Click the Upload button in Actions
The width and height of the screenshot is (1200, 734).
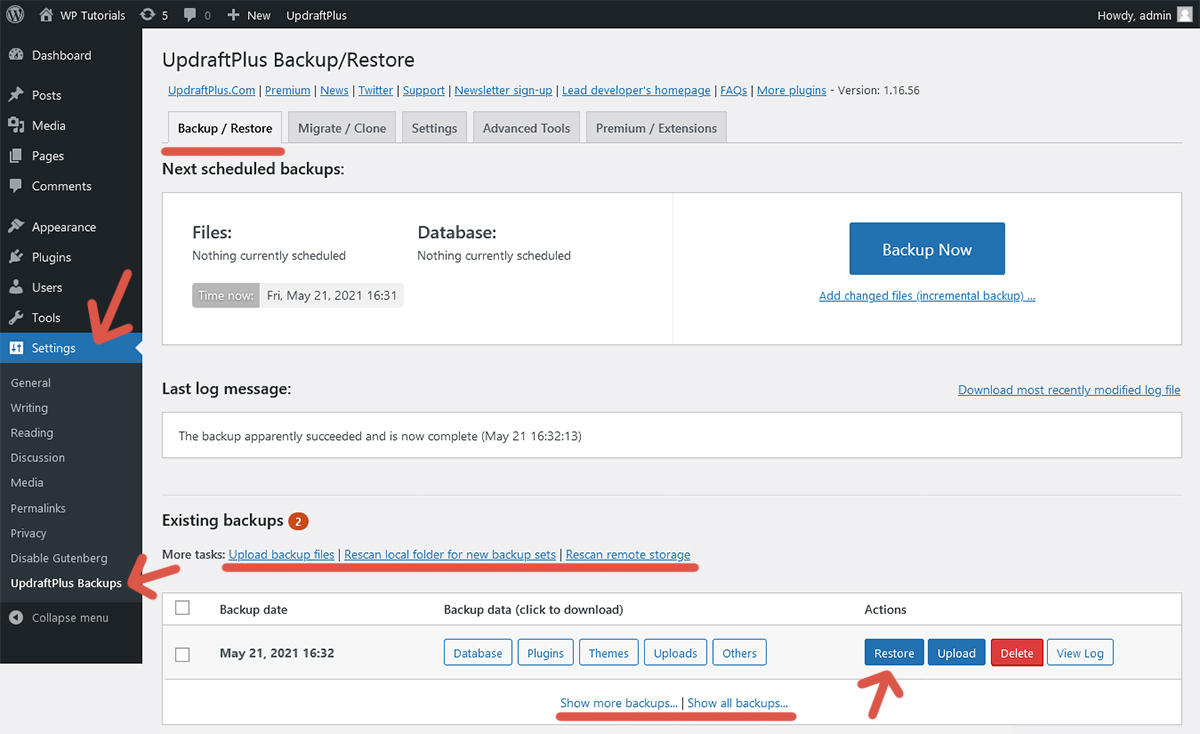tap(956, 653)
